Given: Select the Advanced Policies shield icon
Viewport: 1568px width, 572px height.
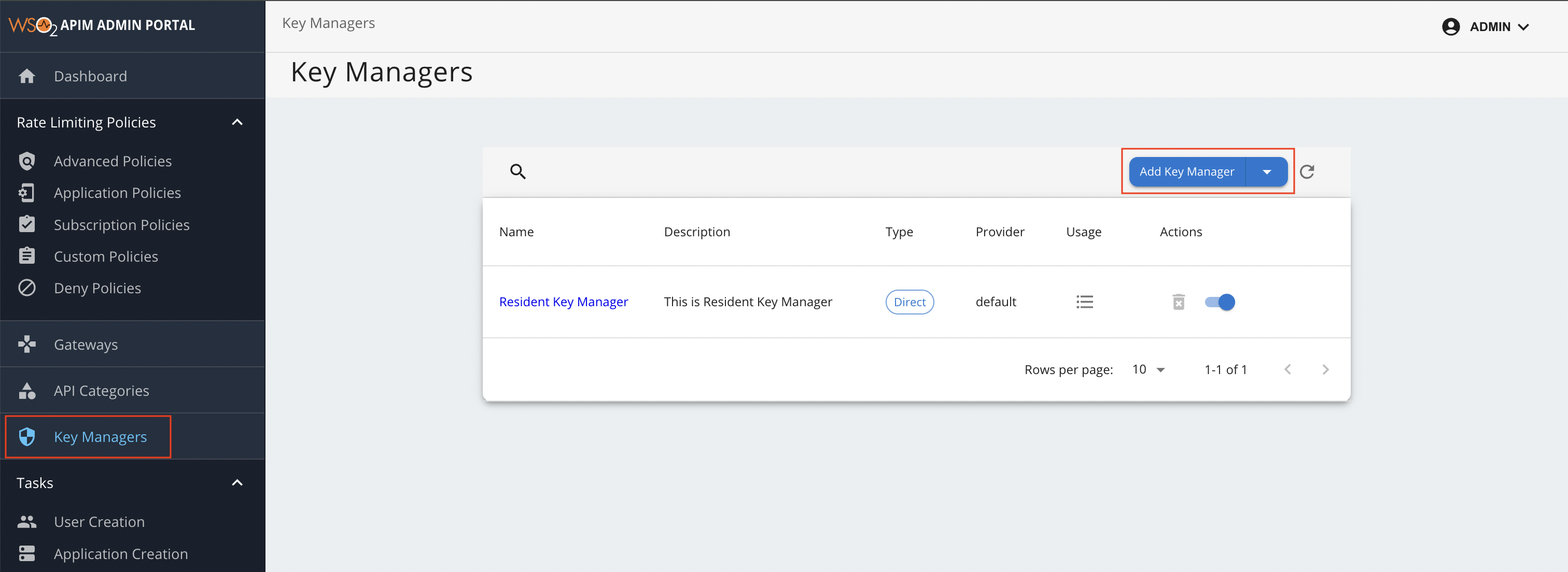Looking at the screenshot, I should [27, 161].
